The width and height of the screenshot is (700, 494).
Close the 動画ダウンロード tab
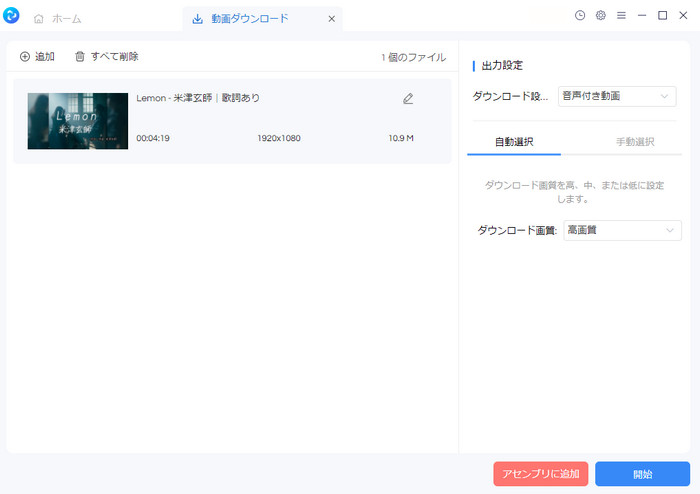(332, 19)
